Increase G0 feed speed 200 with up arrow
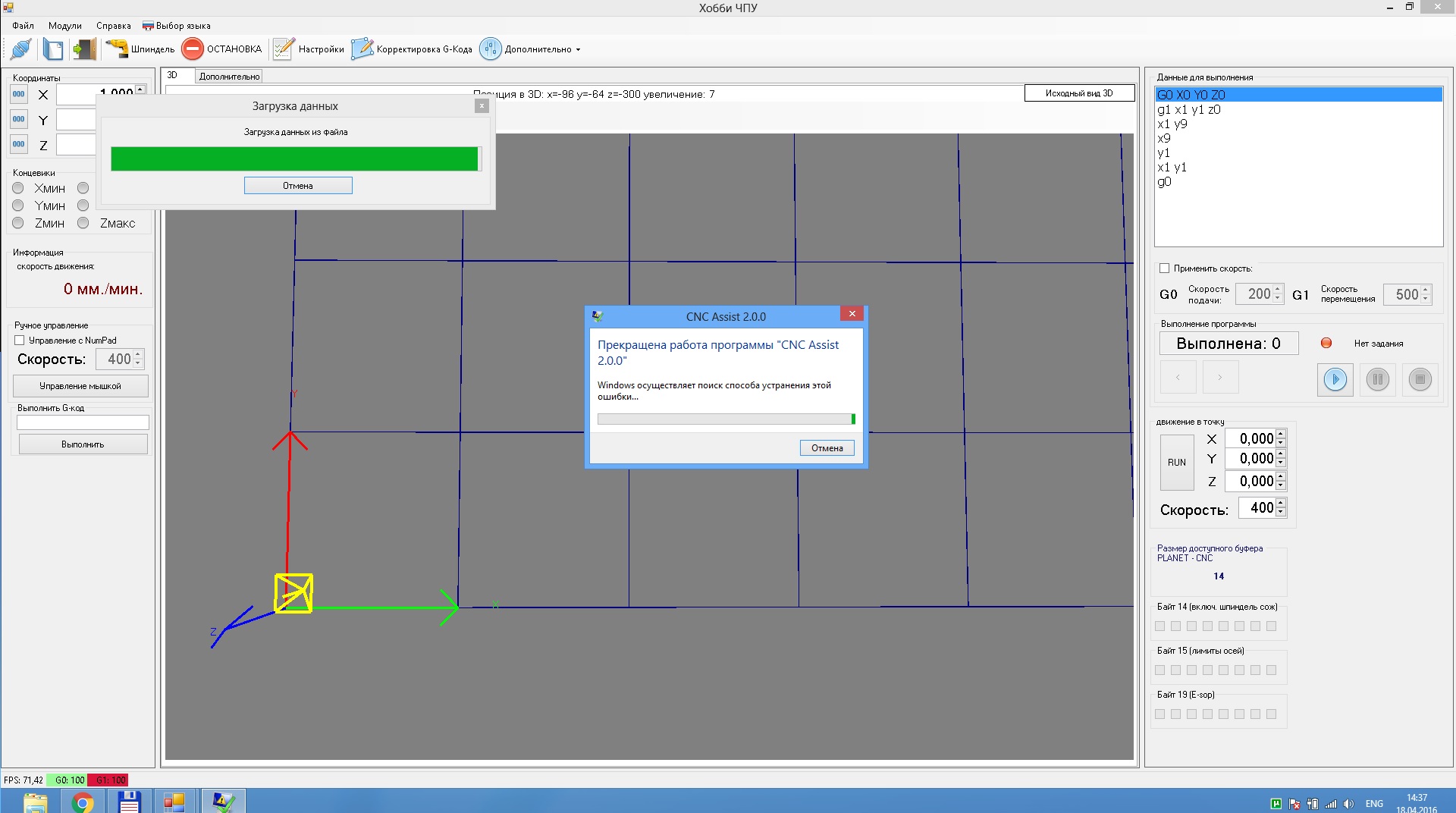Image resolution: width=1456 pixels, height=813 pixels. [1278, 289]
